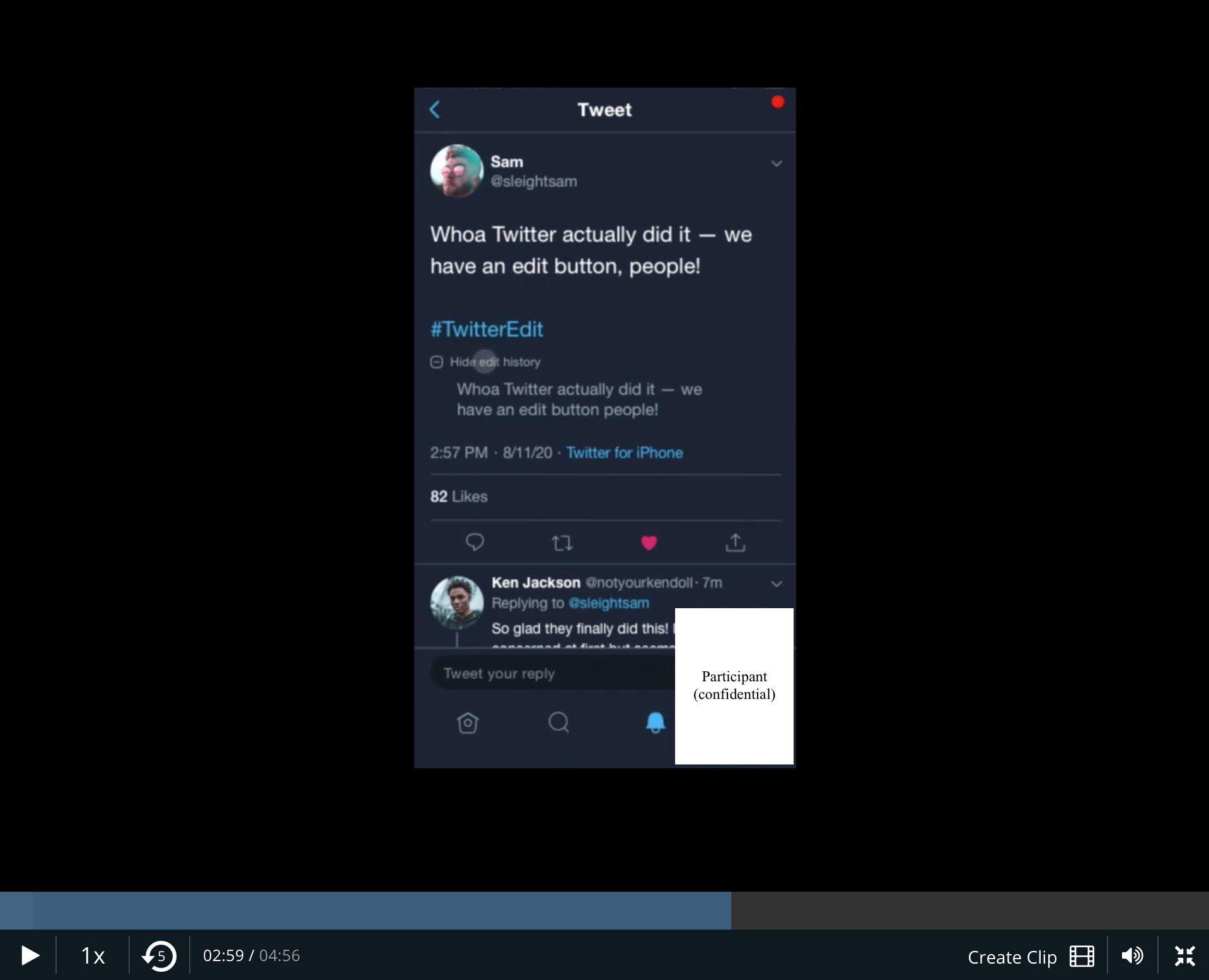Click the @sleightsam handle under Sam

pyautogui.click(x=534, y=182)
